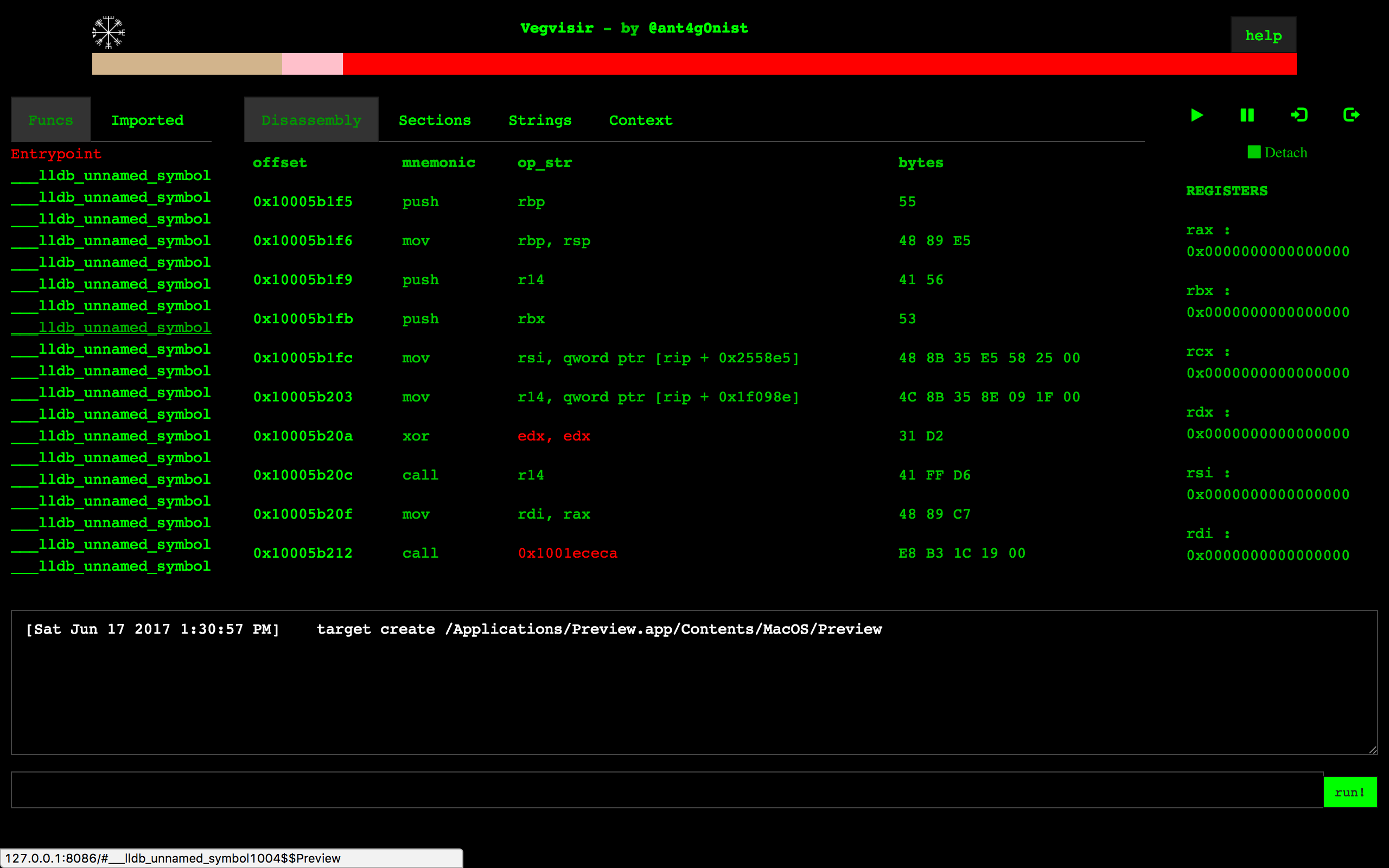Click the rcx register value
Image resolution: width=1389 pixels, height=868 pixels.
(1268, 373)
